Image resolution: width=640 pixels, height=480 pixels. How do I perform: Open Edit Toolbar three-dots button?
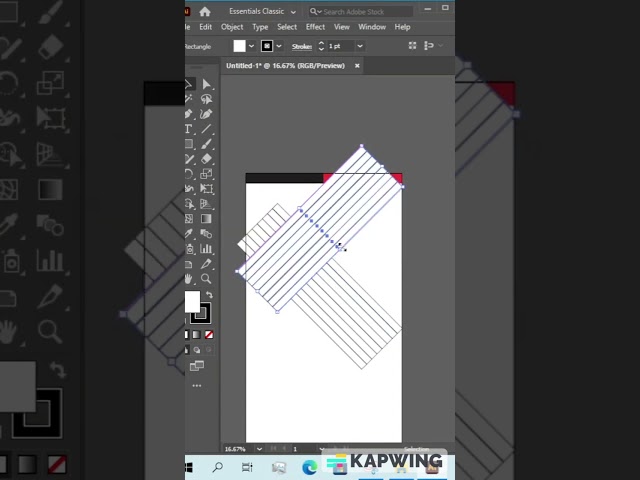197,386
